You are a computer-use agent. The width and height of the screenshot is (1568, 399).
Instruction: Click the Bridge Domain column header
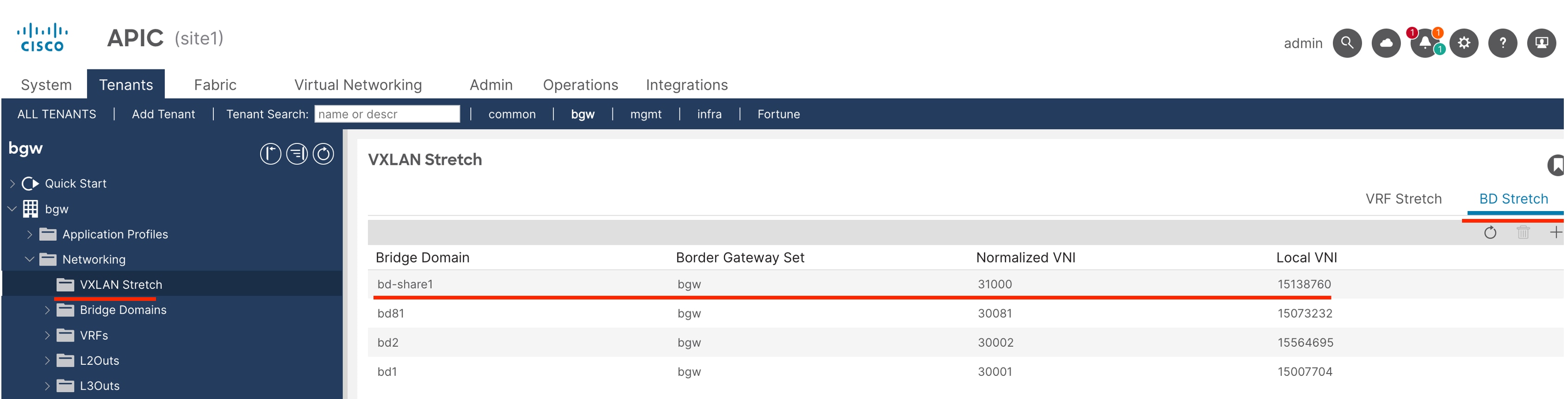click(422, 258)
